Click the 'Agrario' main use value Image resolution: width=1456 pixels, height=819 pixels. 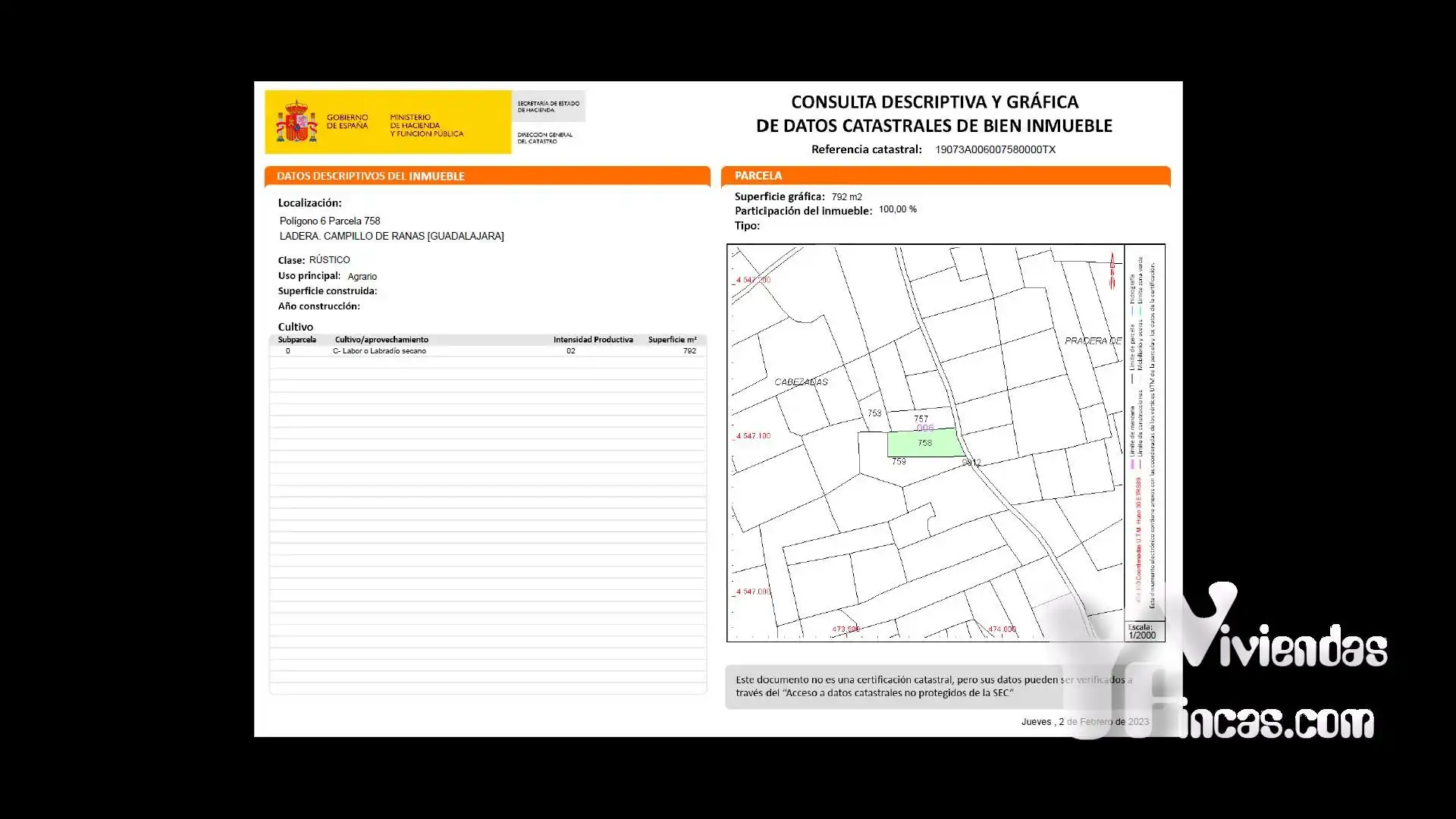362,277
